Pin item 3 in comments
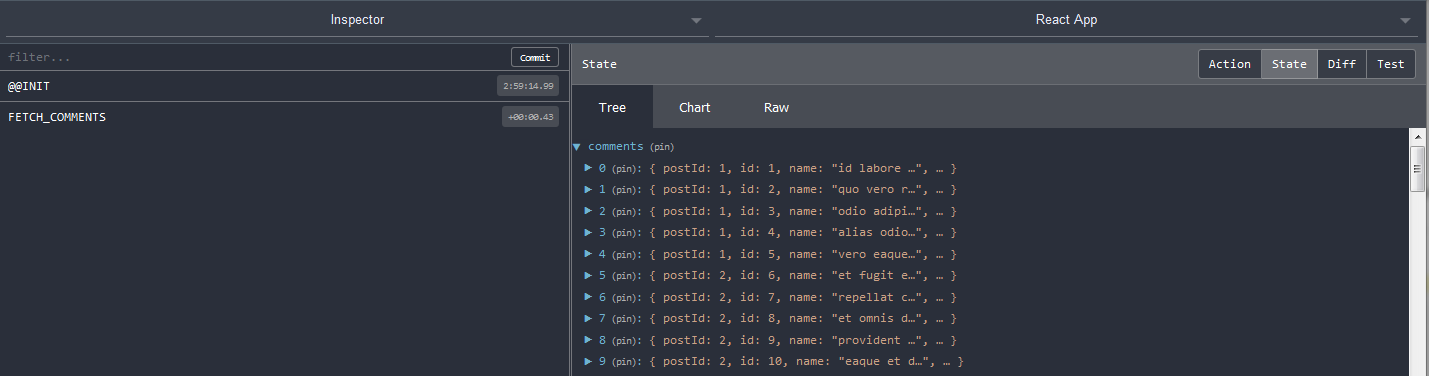This screenshot has height=376, width=1429. (624, 233)
